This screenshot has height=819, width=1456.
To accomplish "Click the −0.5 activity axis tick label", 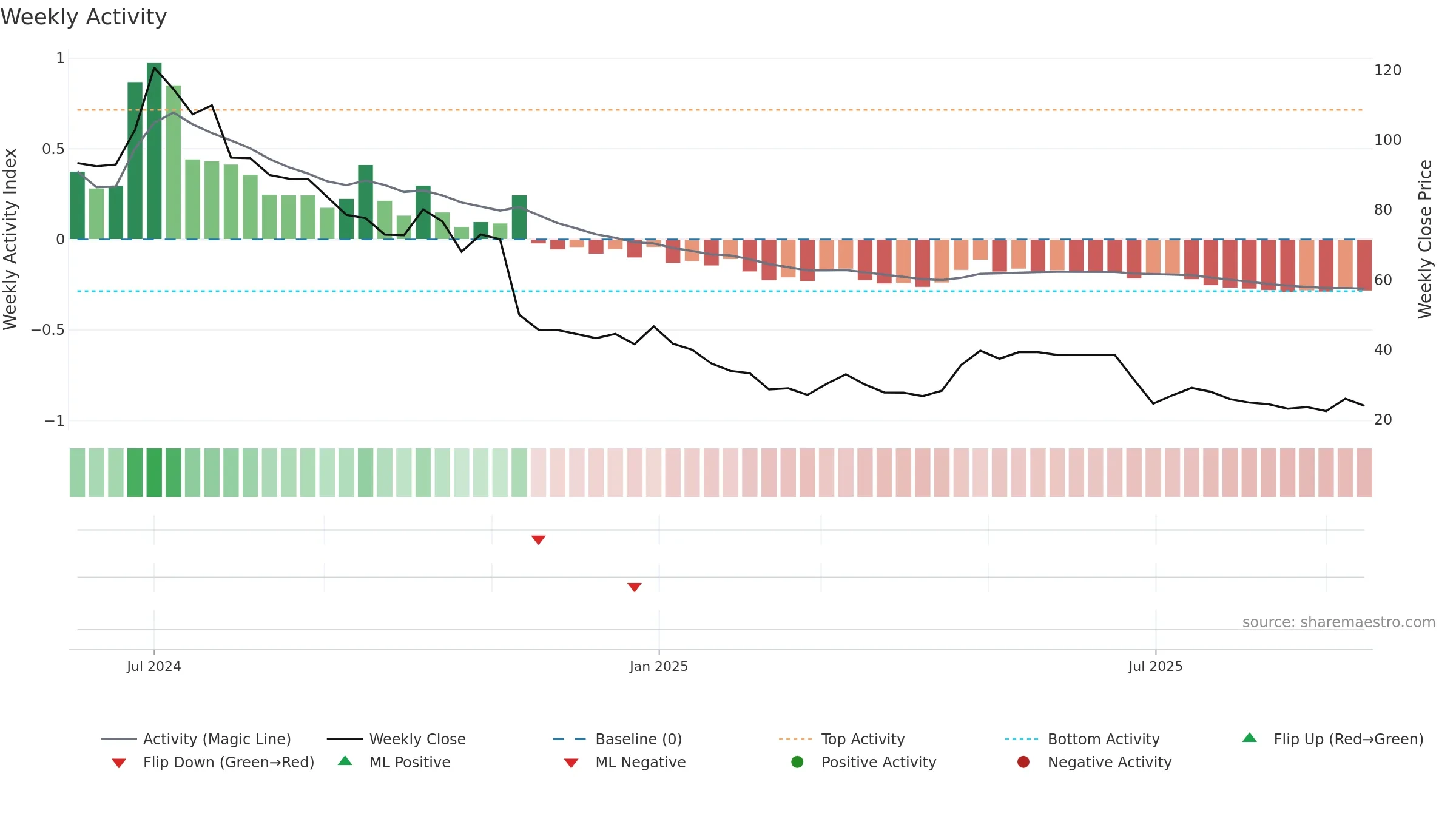I will 48,330.
